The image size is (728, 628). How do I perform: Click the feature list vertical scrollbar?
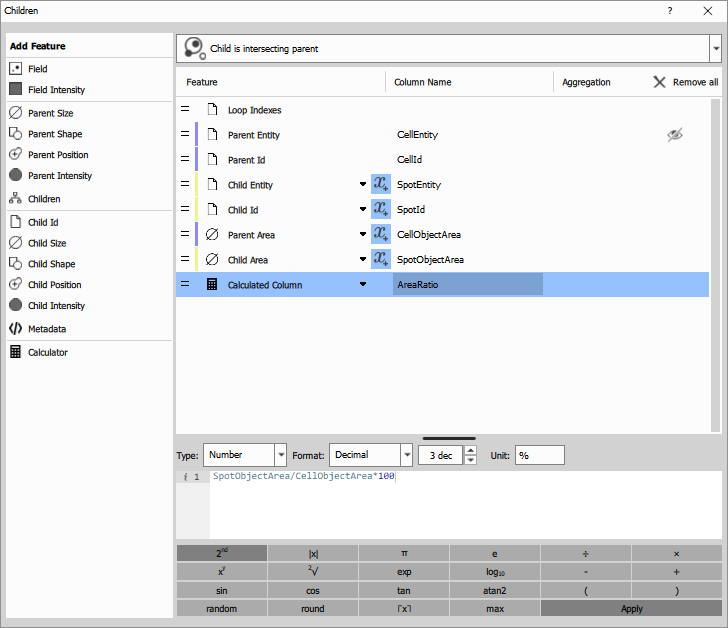tap(715, 265)
